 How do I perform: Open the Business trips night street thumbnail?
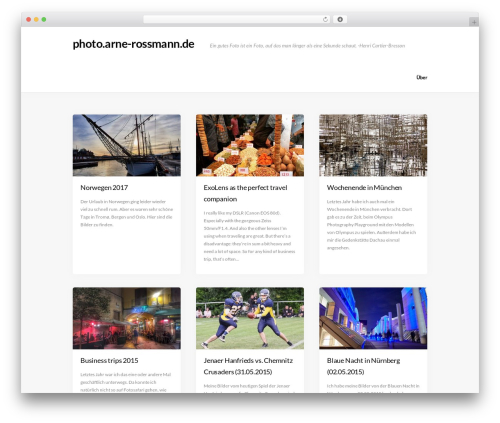tap(127, 318)
